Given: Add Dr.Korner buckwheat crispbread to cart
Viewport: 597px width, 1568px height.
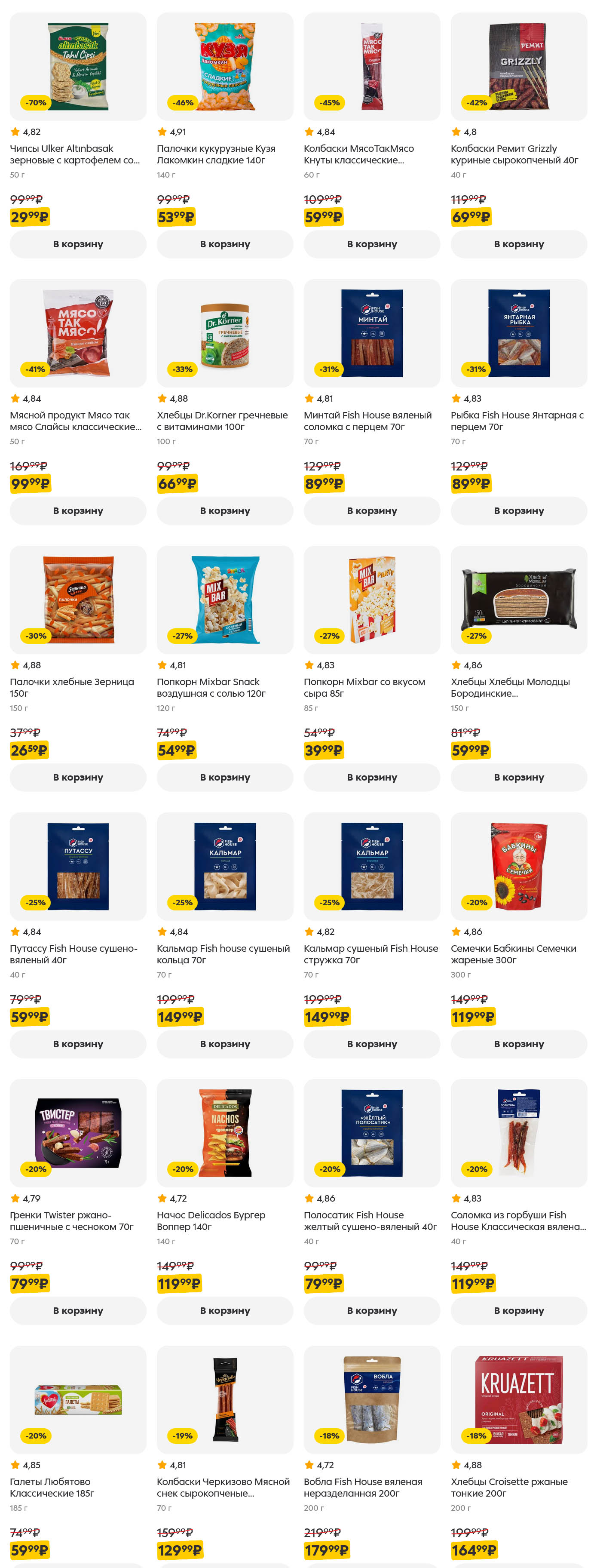Looking at the screenshot, I should (224, 510).
